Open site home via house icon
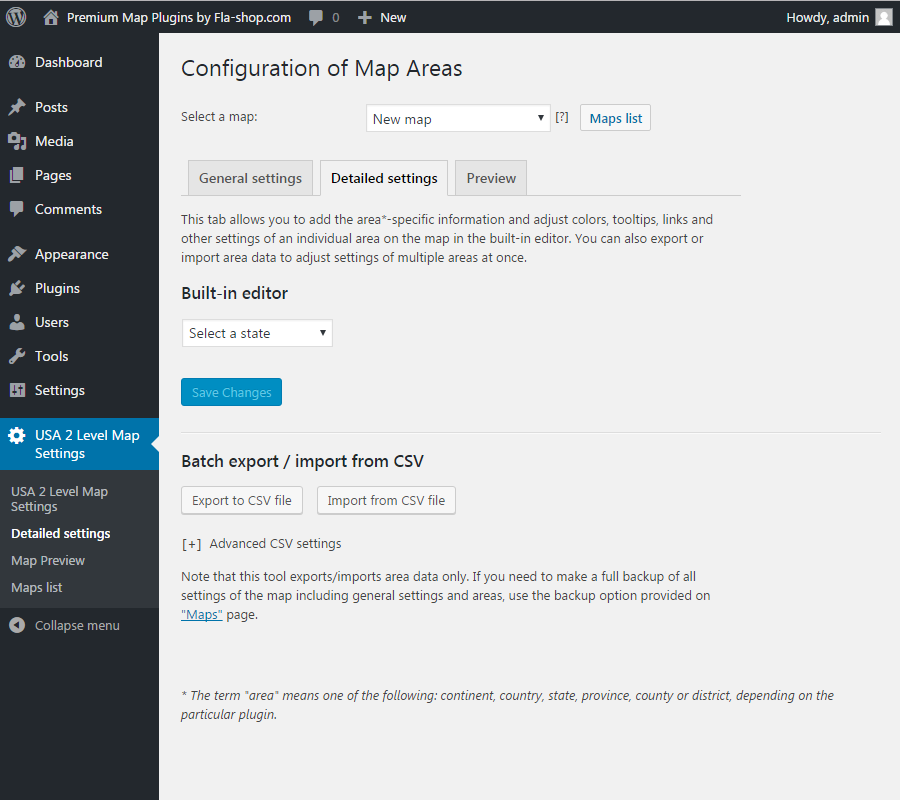 click(x=51, y=18)
